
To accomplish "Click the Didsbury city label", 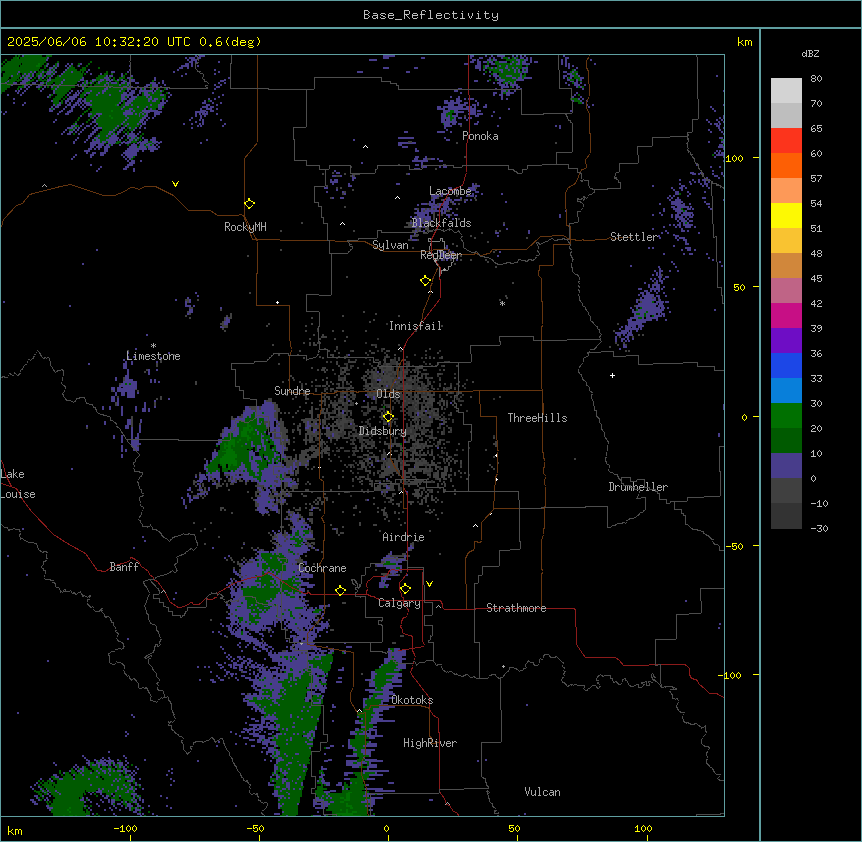I will point(383,431).
